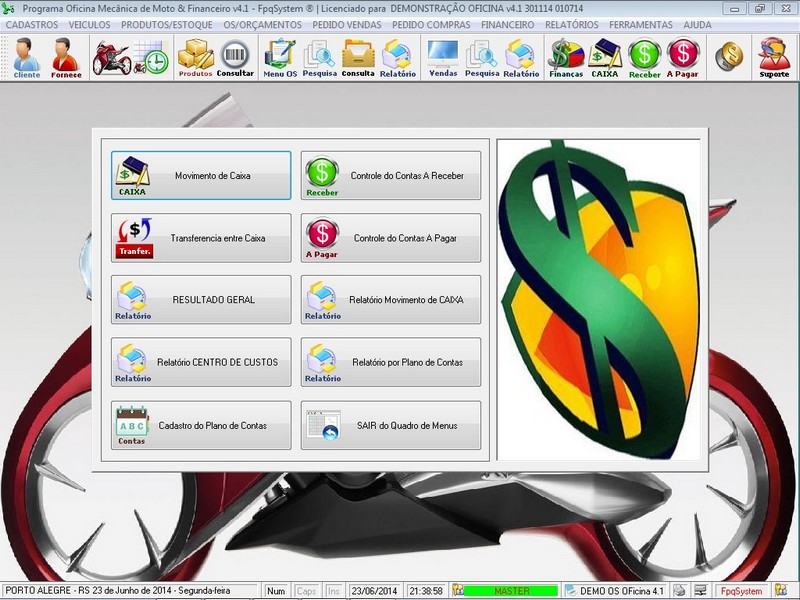Click the Menu OS toolbar icon
The width and height of the screenshot is (800, 600).
(279, 57)
